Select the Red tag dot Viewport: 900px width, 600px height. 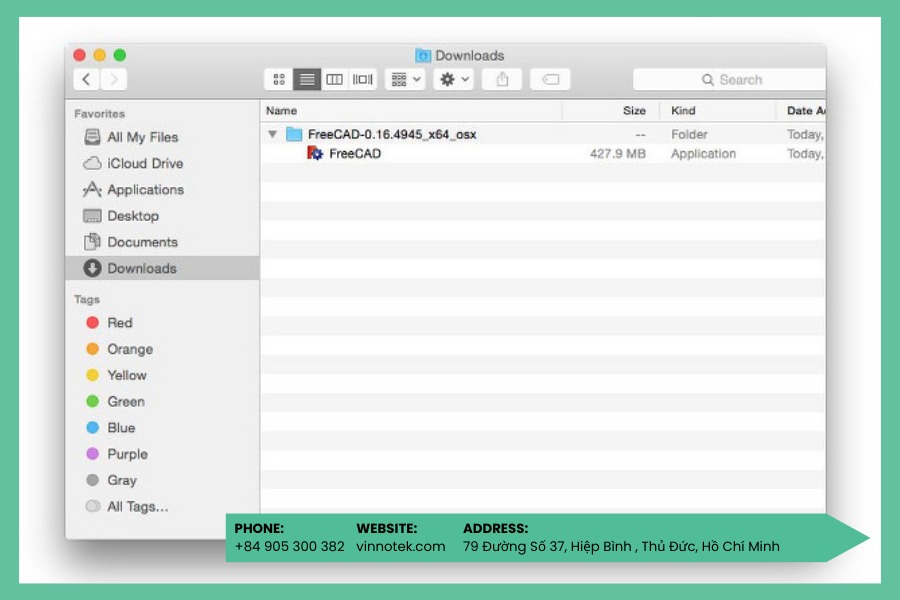(92, 323)
